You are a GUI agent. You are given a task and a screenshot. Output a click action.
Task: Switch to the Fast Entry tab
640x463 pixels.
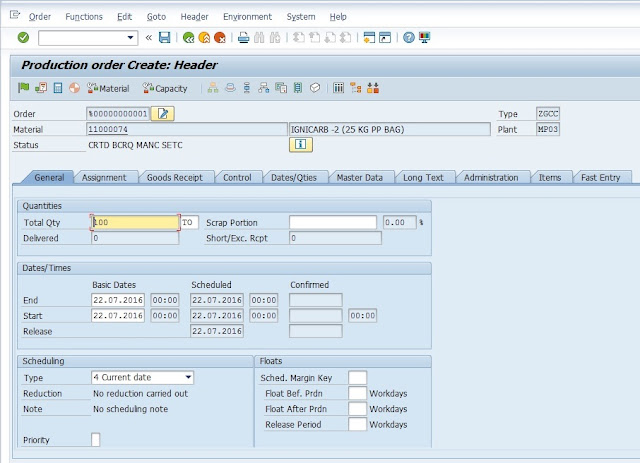[600, 178]
